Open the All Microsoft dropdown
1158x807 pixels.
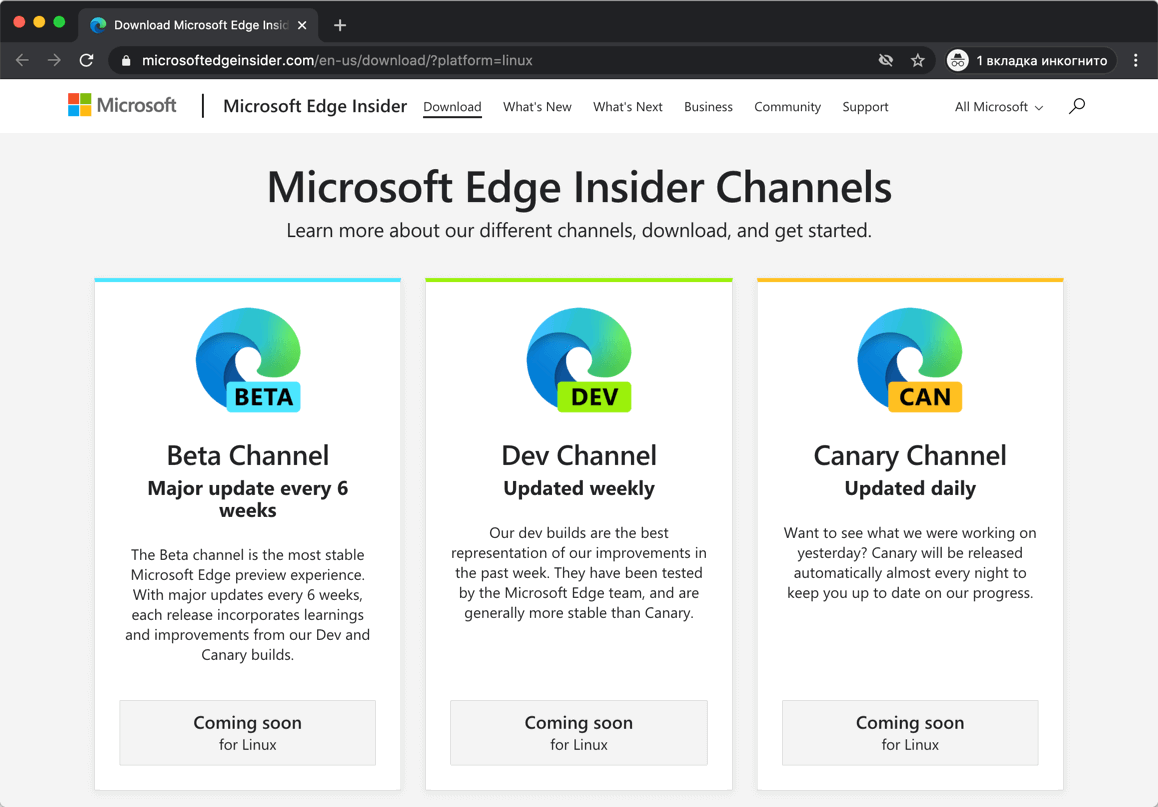coord(997,106)
